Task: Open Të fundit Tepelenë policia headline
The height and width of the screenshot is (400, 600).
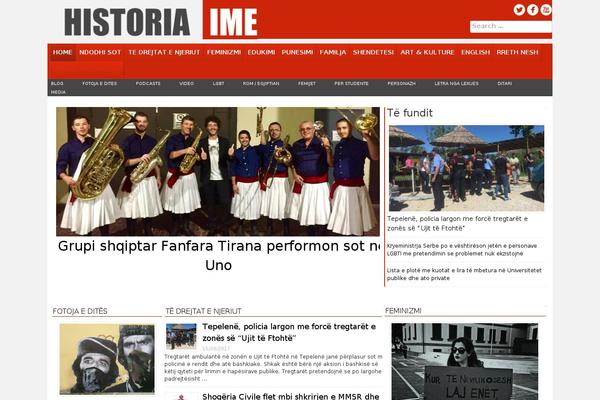Action: tap(457, 224)
